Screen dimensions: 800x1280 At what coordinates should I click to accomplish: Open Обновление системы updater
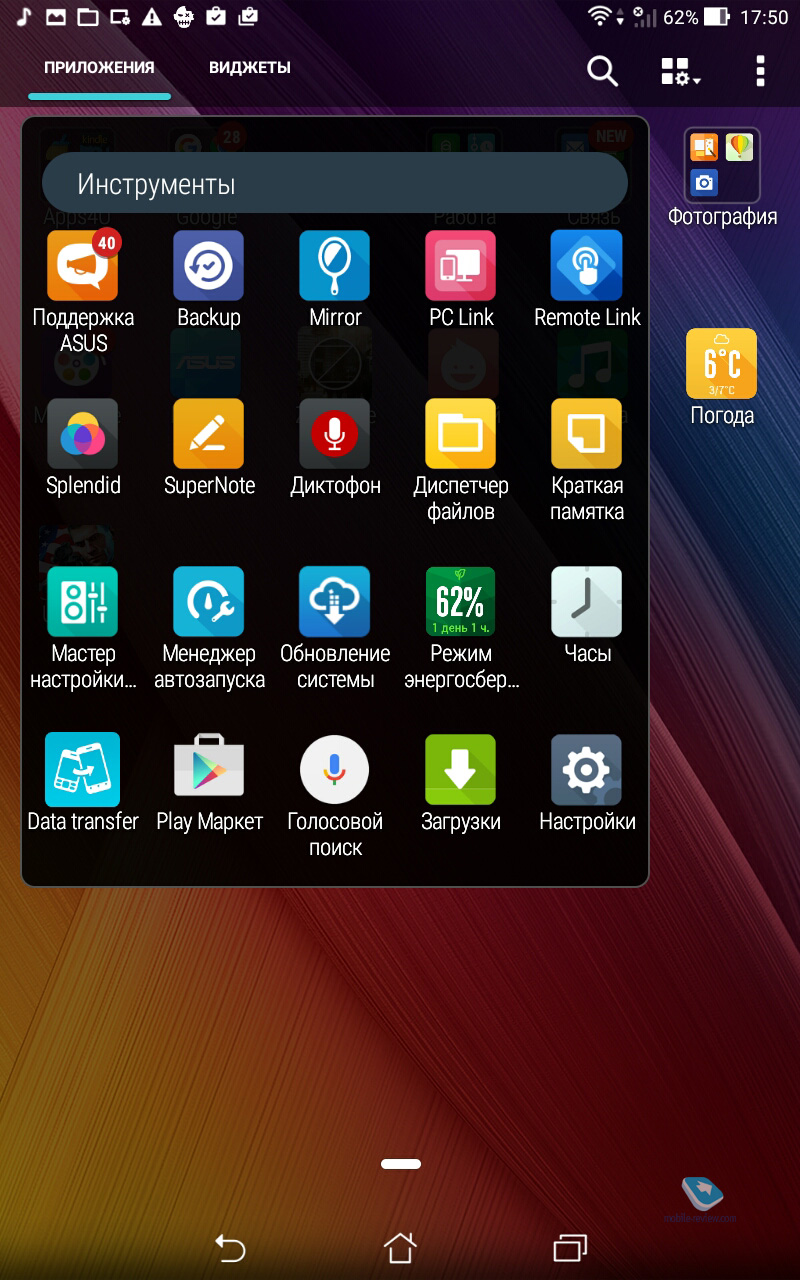tap(335, 602)
